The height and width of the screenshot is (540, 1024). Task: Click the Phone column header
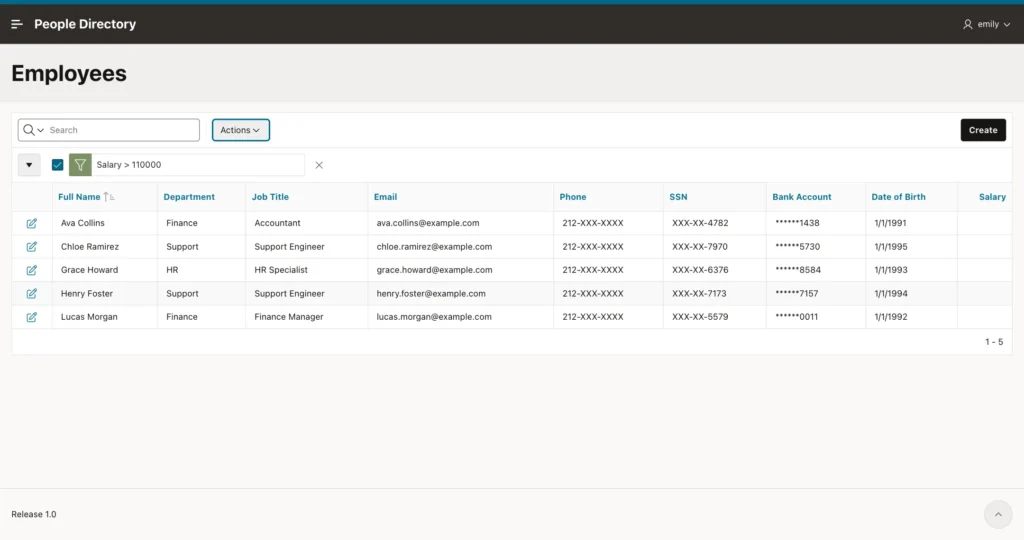573,197
